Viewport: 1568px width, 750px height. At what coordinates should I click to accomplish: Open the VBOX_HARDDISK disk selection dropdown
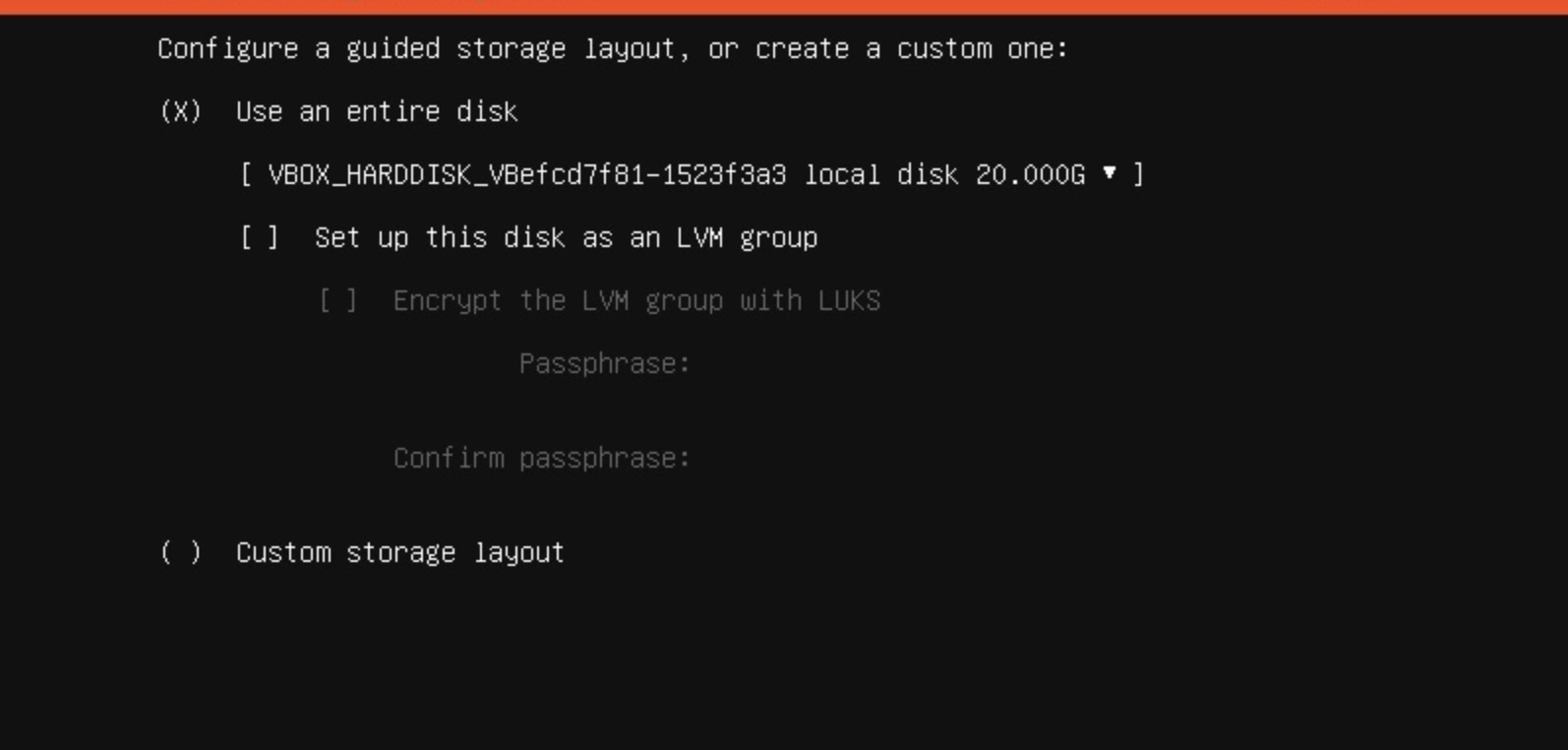(x=693, y=174)
